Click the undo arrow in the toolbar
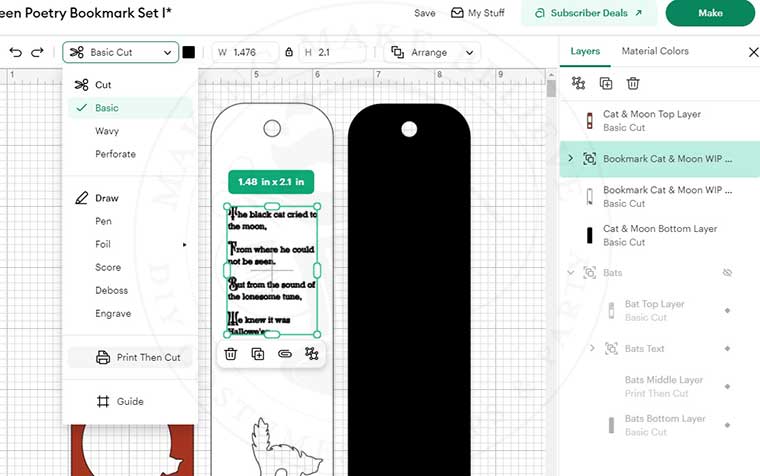The width and height of the screenshot is (760, 476). tap(16, 52)
